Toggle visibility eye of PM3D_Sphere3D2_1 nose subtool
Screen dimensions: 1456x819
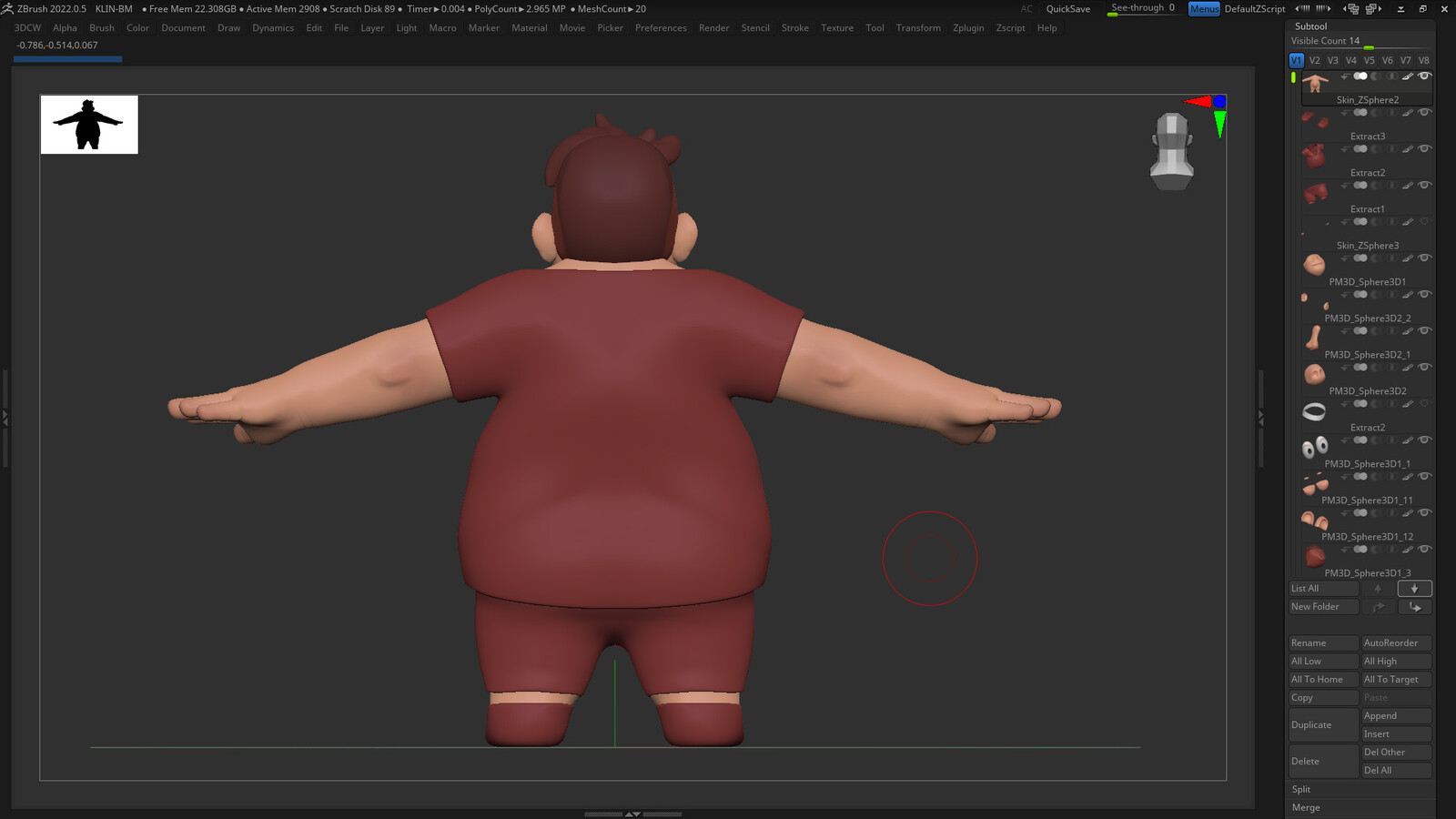coord(1424,331)
